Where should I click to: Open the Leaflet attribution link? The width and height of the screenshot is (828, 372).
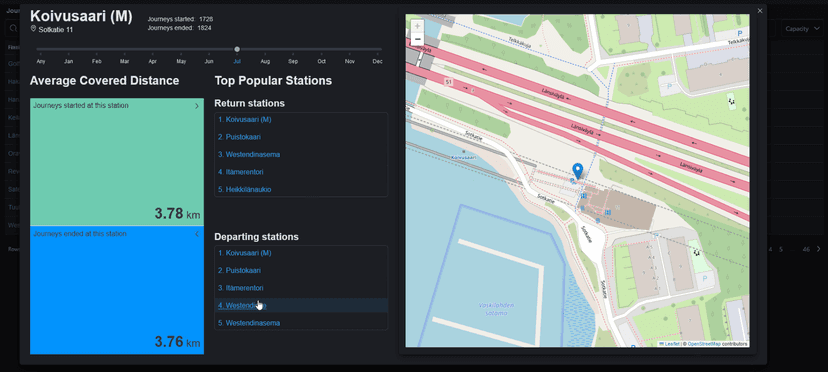point(672,344)
